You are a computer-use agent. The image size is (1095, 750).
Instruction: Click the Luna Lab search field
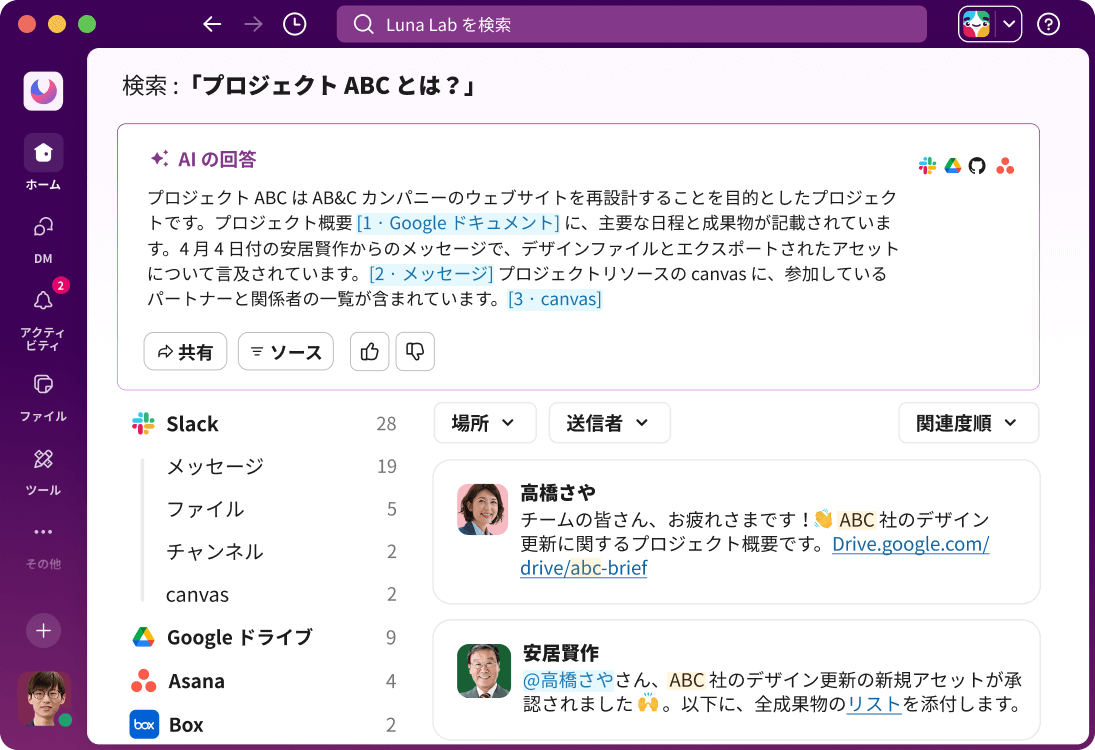click(x=631, y=25)
